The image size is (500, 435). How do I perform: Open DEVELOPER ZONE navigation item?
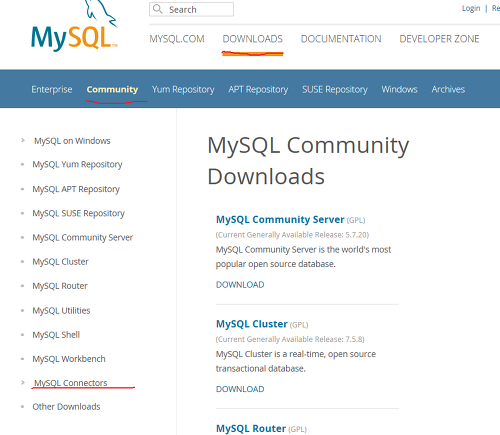439,39
